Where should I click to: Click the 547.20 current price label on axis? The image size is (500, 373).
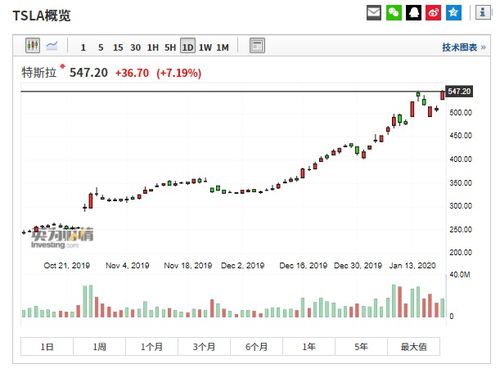[x=459, y=91]
